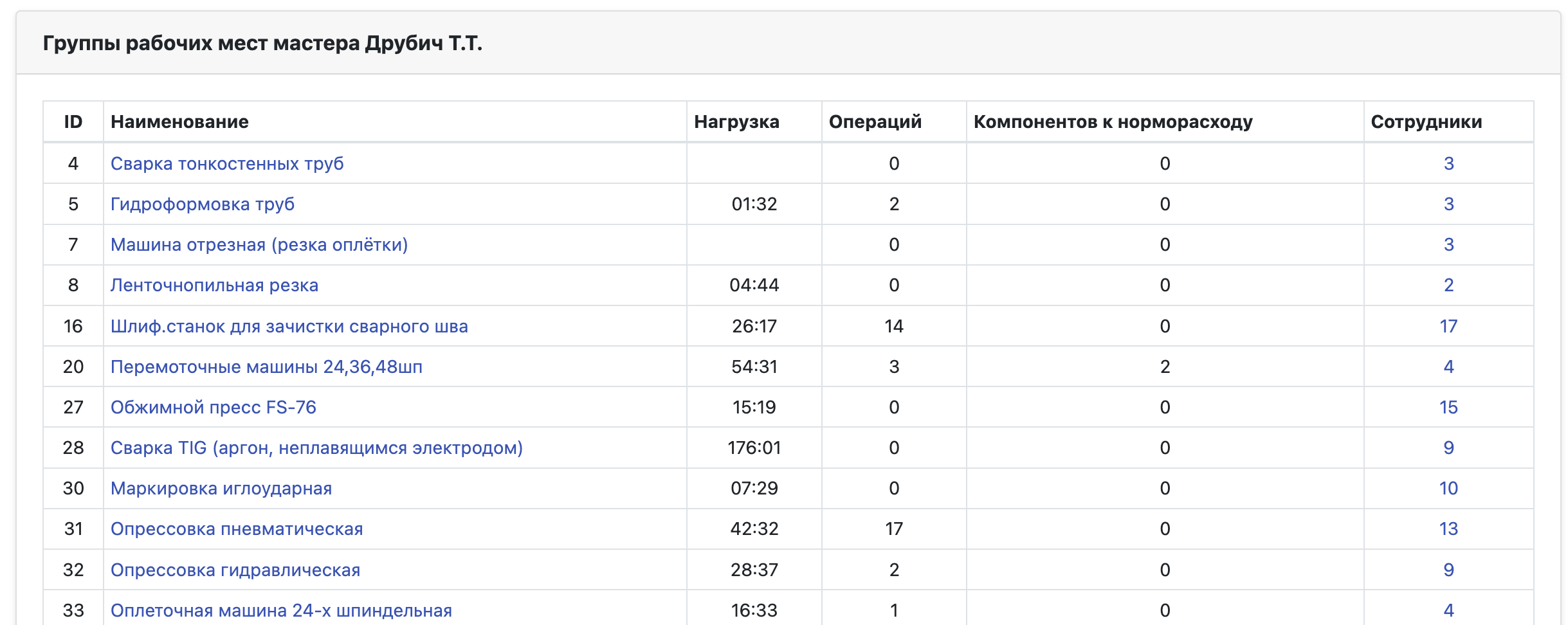
Task: Open the 15 employees link for Обжимной пресс
Action: [x=1448, y=407]
